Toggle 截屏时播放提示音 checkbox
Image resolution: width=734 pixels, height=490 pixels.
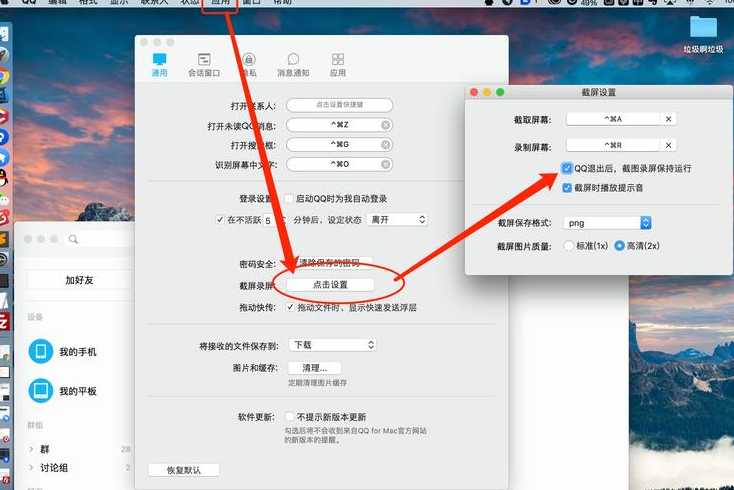(x=567, y=188)
